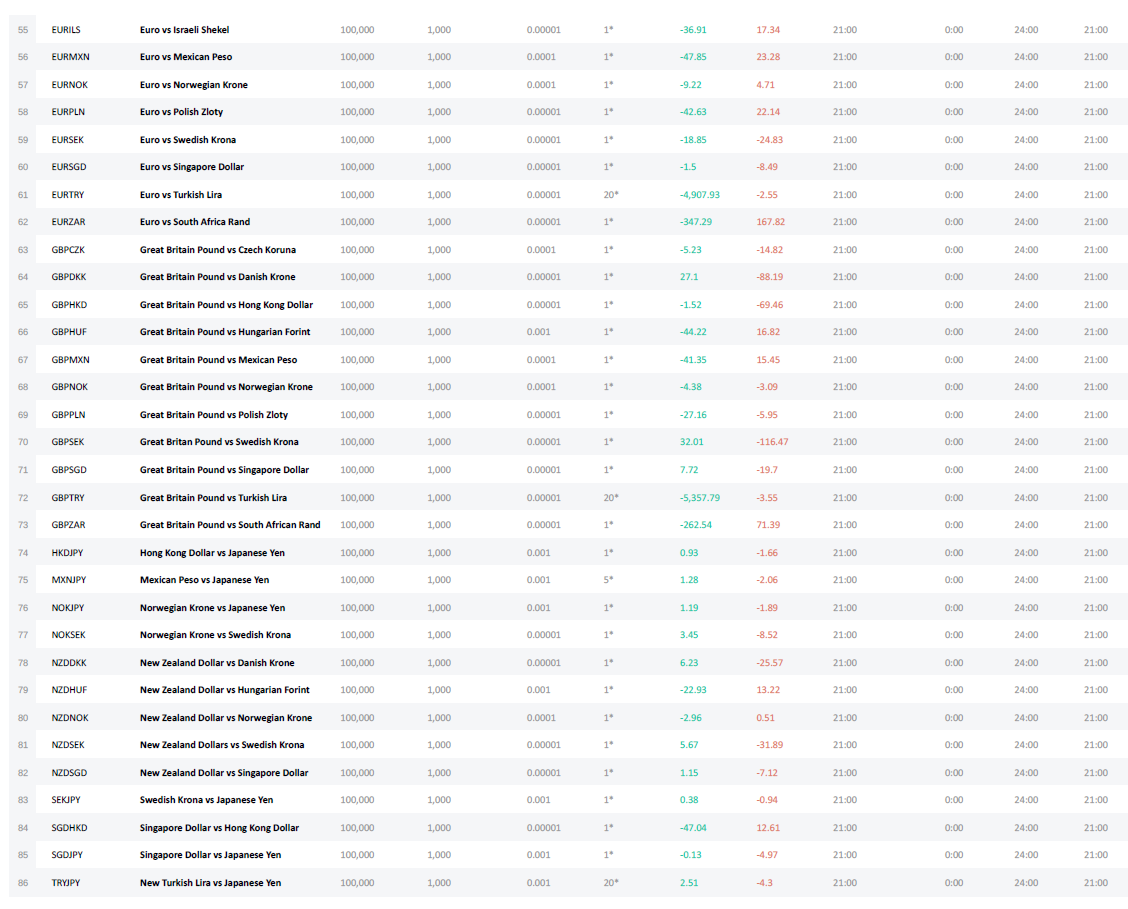Click 'Swedish Krona vs Japanese Yen'
The height and width of the screenshot is (909, 1128).
(x=206, y=800)
